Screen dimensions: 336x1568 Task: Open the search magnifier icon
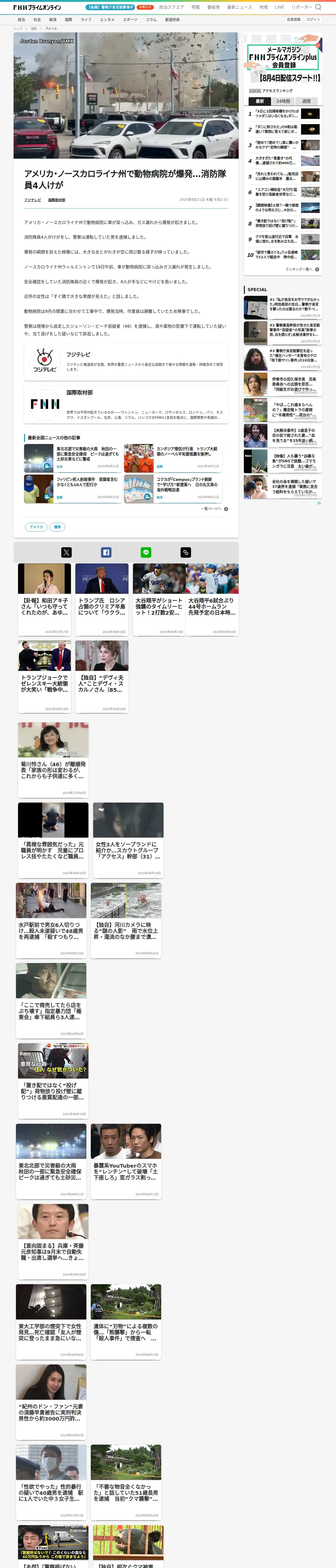coord(318,7)
